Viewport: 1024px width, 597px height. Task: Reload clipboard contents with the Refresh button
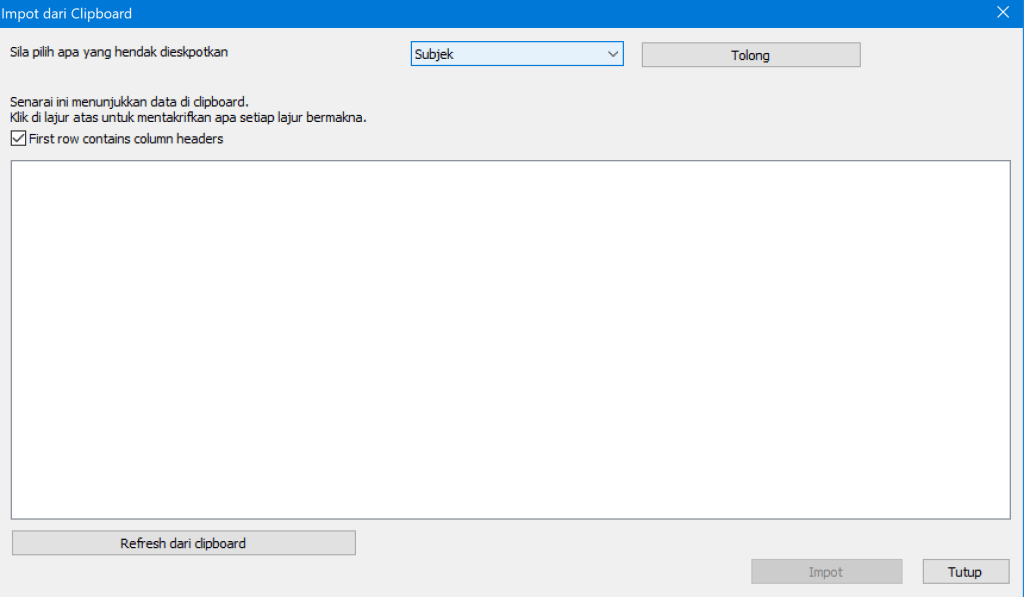[183, 543]
